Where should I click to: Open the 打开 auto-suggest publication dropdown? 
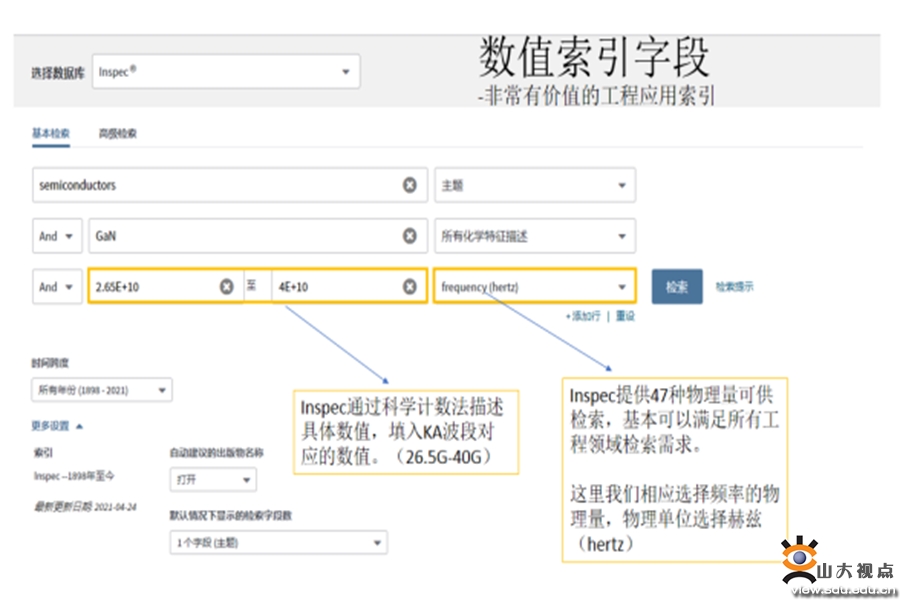pos(213,479)
